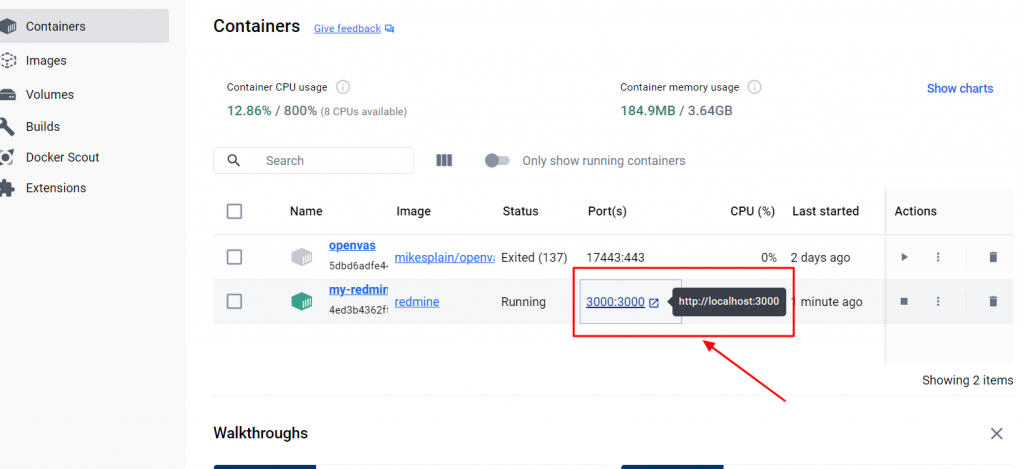Sort by the Name column header
Screen dimensions: 1024x469
tap(306, 211)
